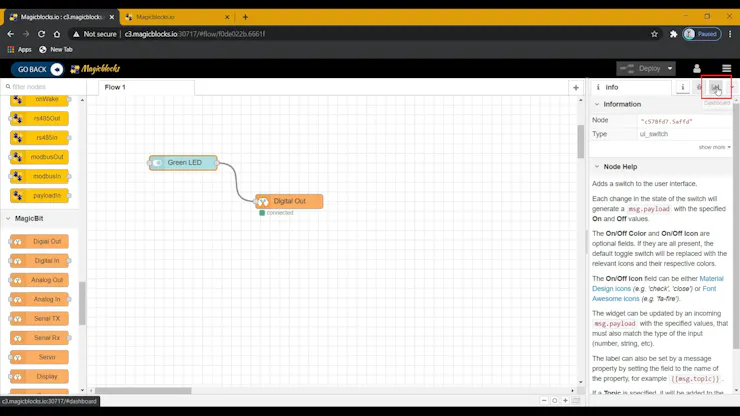Open the Deploy dropdown arrow
This screenshot has width=740, height=416.
pos(670,68)
